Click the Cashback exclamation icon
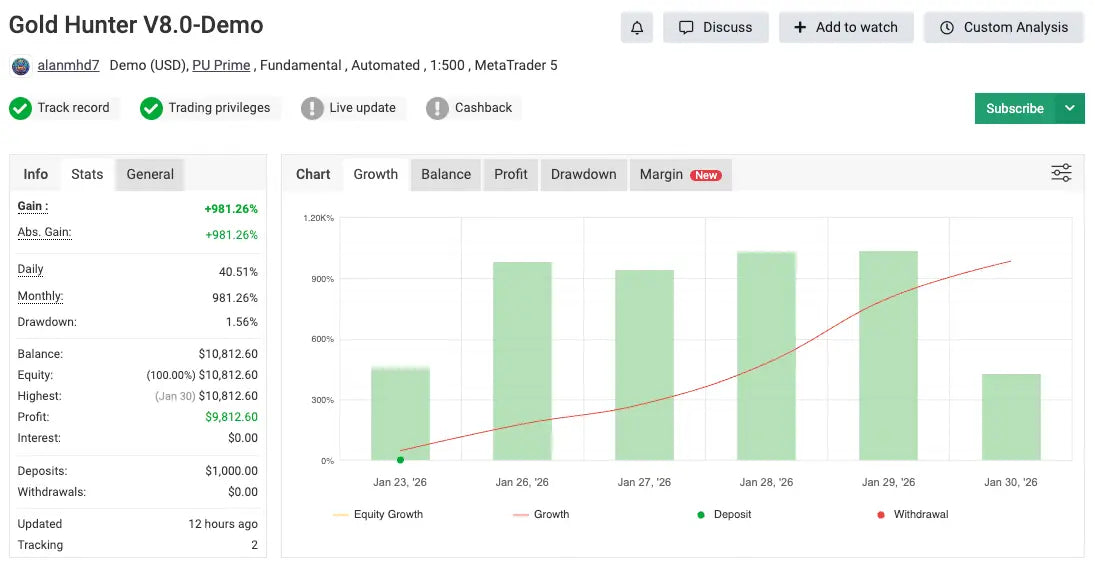 [437, 108]
